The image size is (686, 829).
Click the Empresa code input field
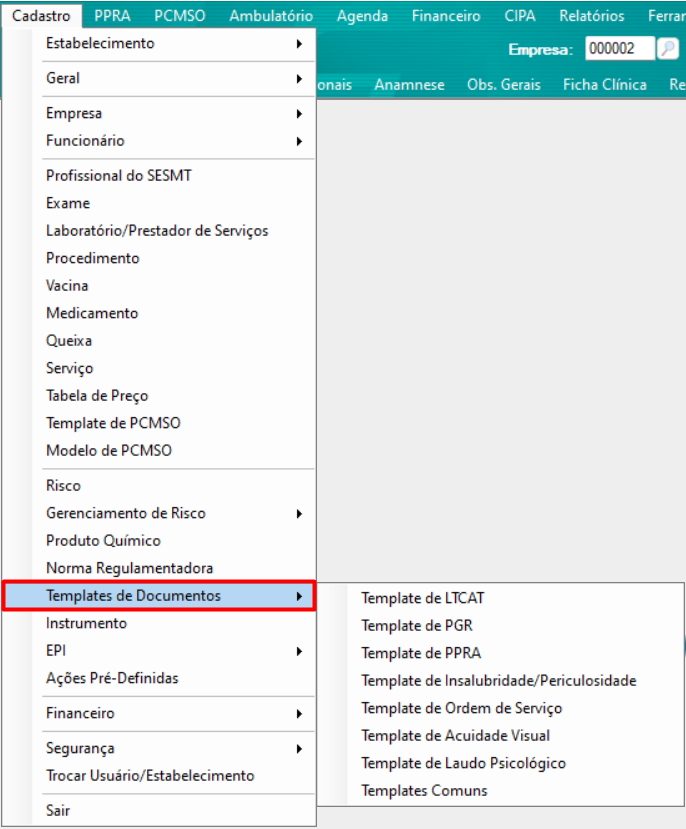point(619,49)
